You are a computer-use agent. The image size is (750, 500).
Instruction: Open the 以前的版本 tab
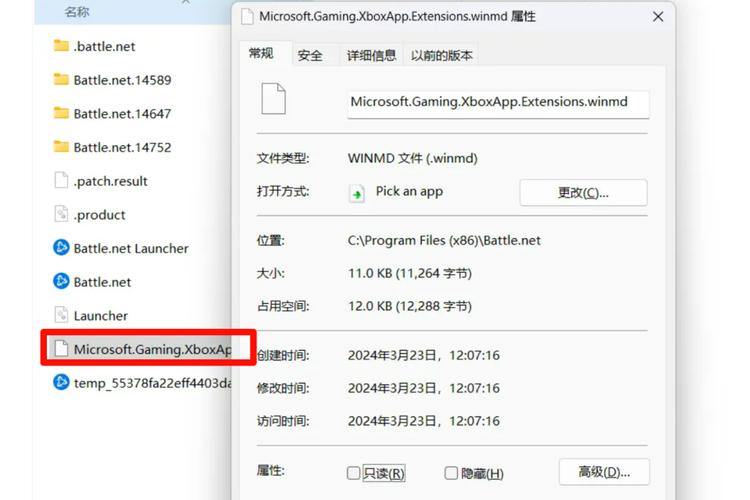tap(441, 56)
